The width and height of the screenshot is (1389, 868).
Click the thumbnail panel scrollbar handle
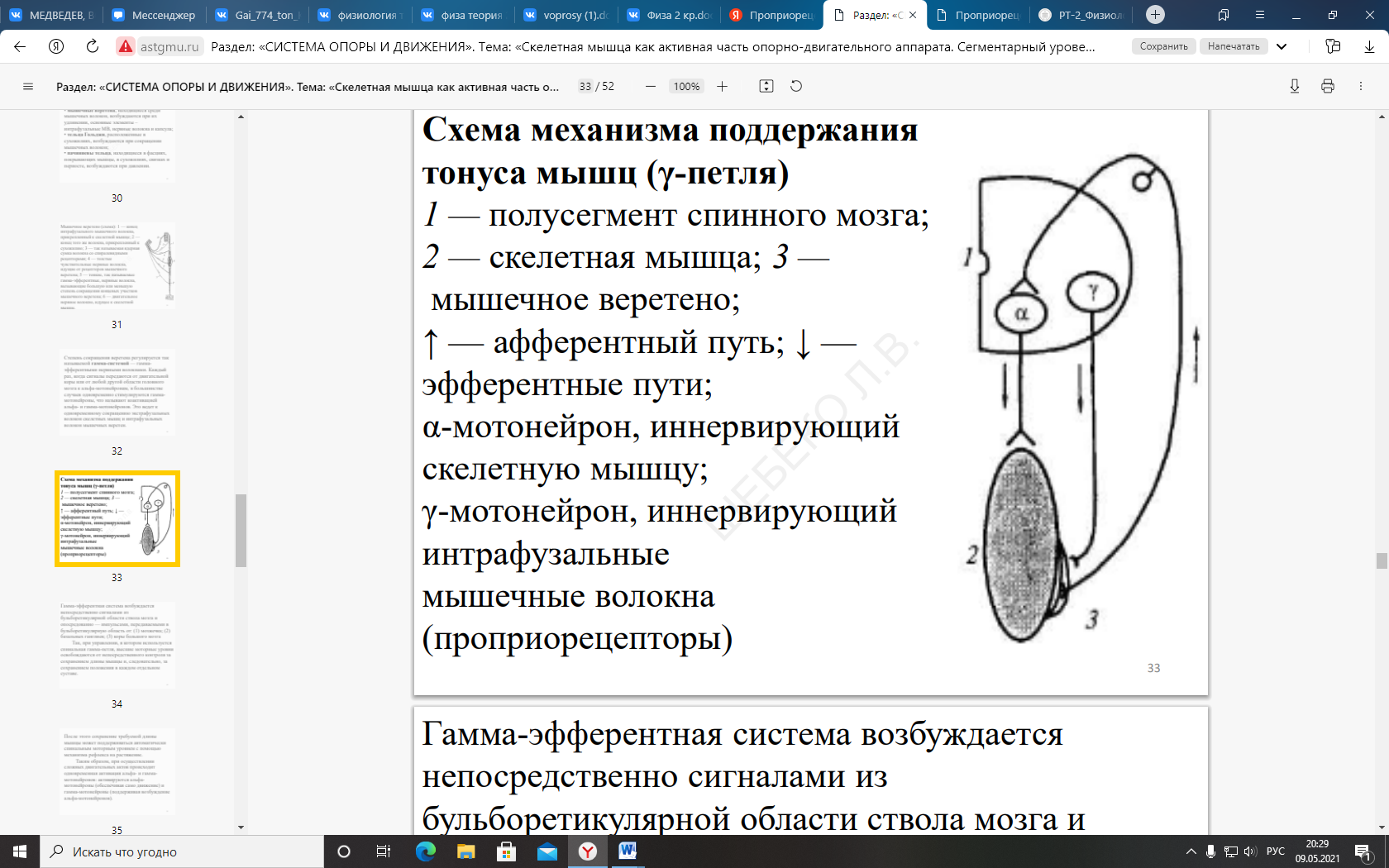(241, 531)
